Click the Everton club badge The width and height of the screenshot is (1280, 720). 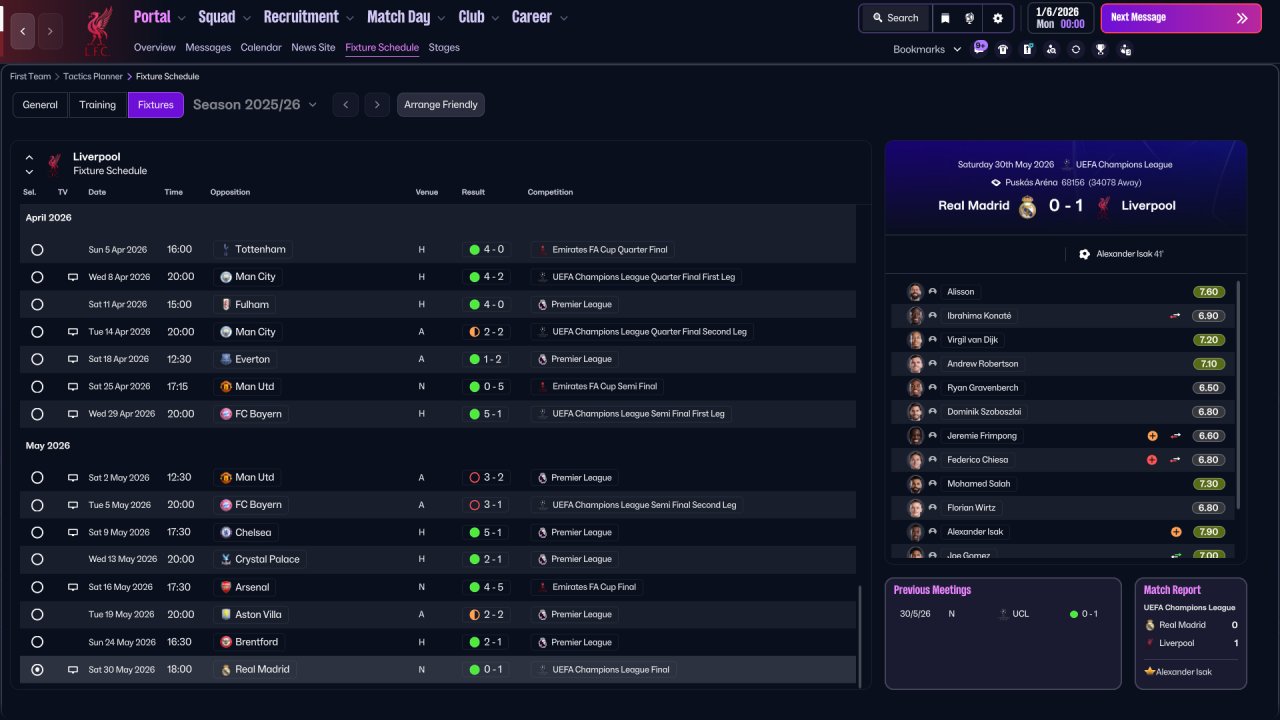pos(226,359)
